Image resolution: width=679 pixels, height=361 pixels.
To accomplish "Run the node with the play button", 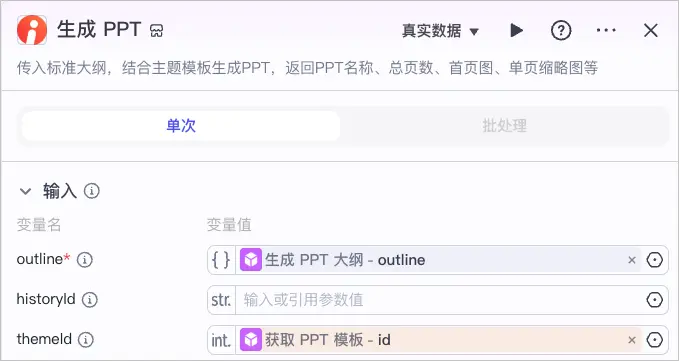I will (516, 30).
